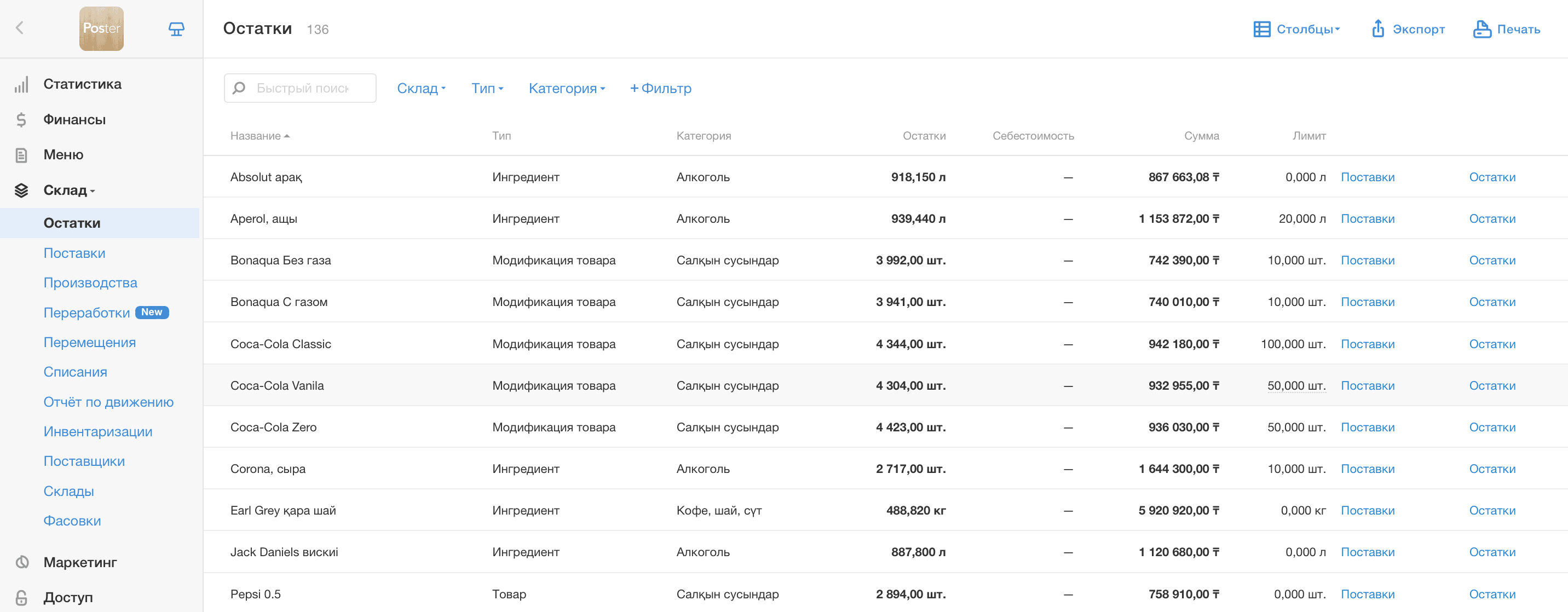Sort by the Название column header
Screen dimensions: 1568x612
coord(260,136)
